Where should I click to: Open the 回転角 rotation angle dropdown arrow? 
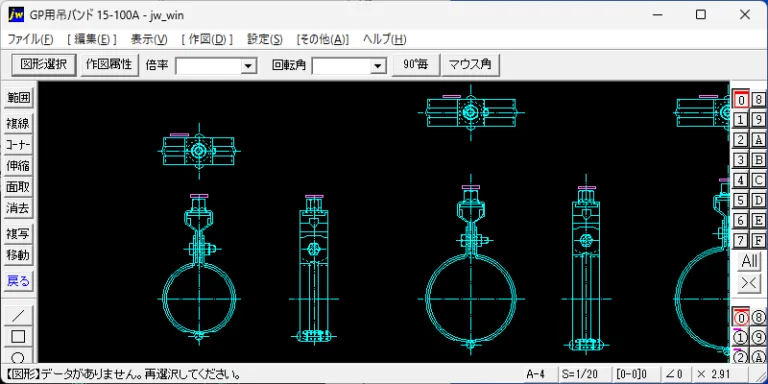coord(378,66)
